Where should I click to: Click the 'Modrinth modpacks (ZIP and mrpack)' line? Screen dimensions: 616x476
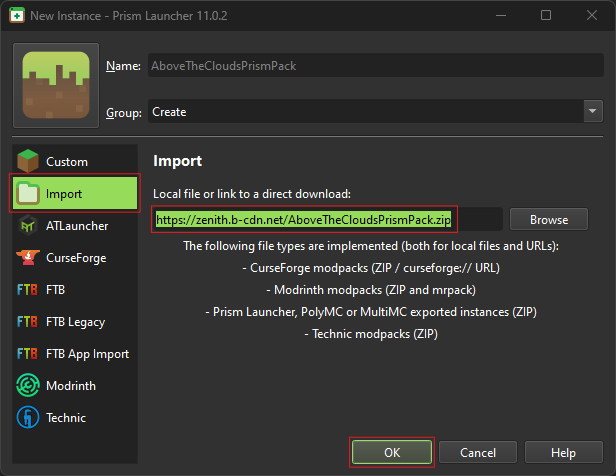371,290
